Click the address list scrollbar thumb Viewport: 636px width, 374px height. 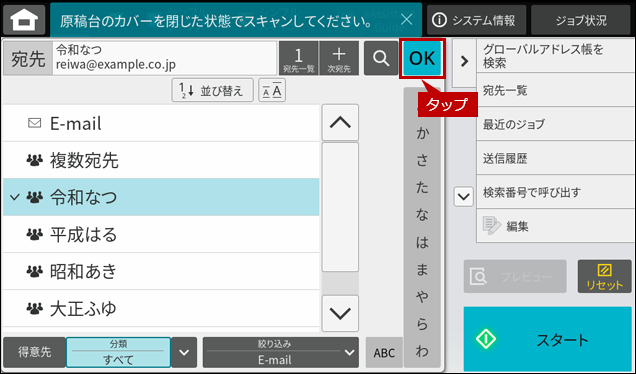point(340,207)
